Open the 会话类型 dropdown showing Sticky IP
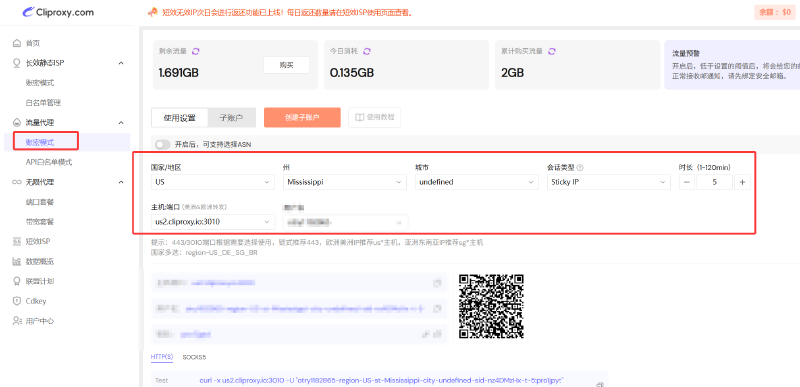The width and height of the screenshot is (800, 387). point(608,182)
